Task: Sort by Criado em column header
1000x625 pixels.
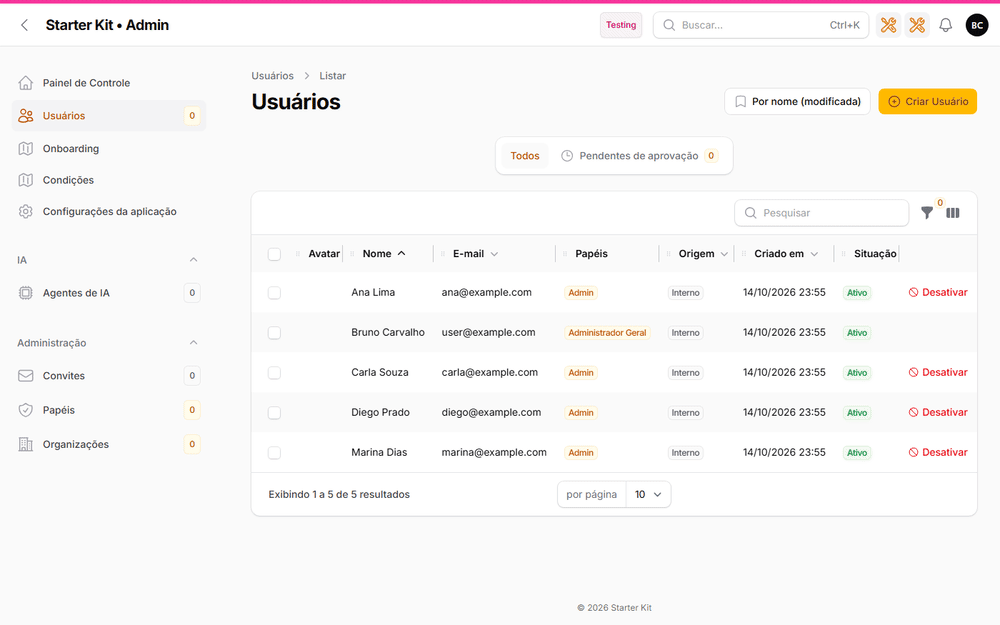Action: tap(786, 254)
